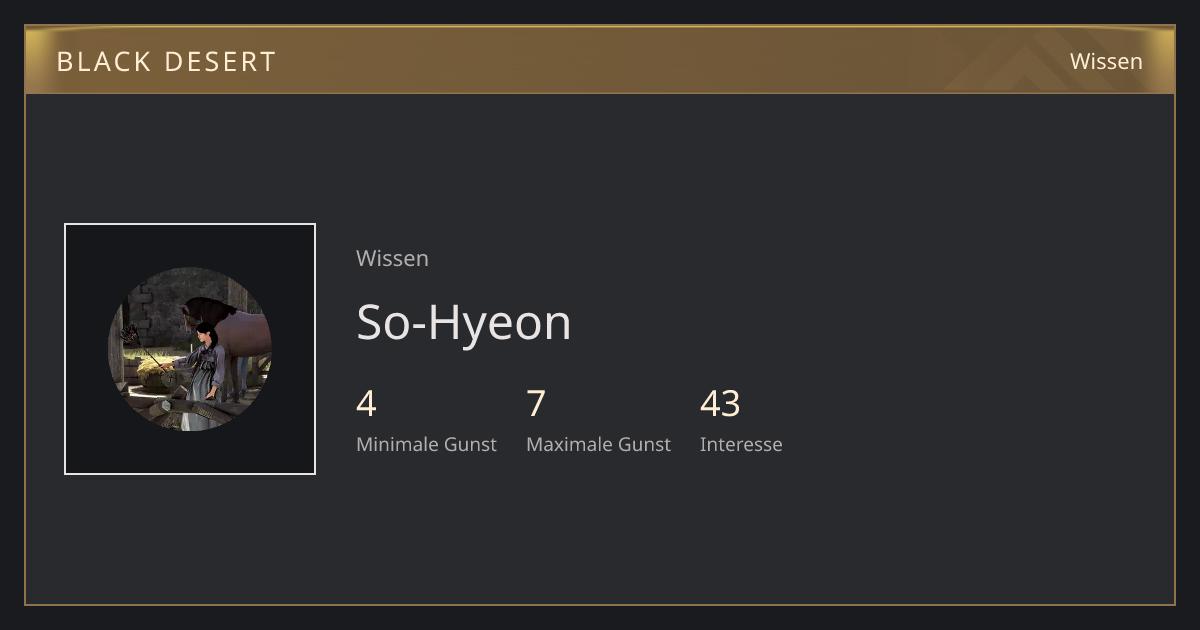Viewport: 1200px width, 630px height.
Task: Open the Wissen link in gold header
Action: tap(1106, 61)
